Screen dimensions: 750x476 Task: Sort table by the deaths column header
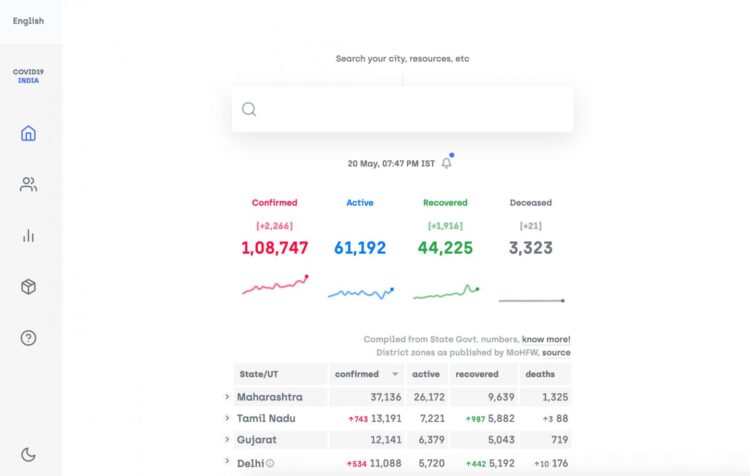[x=540, y=374]
